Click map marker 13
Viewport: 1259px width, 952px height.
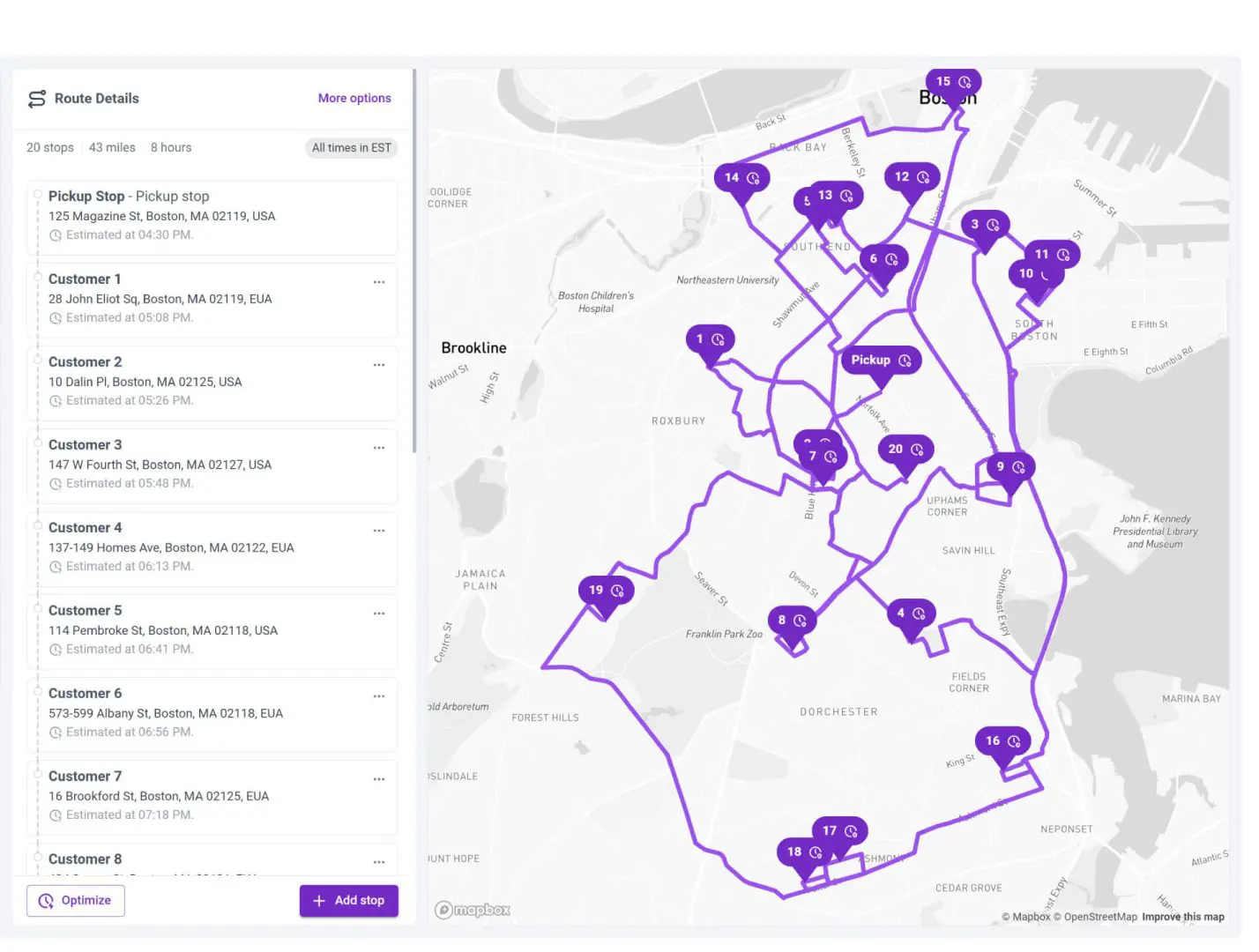tap(834, 196)
